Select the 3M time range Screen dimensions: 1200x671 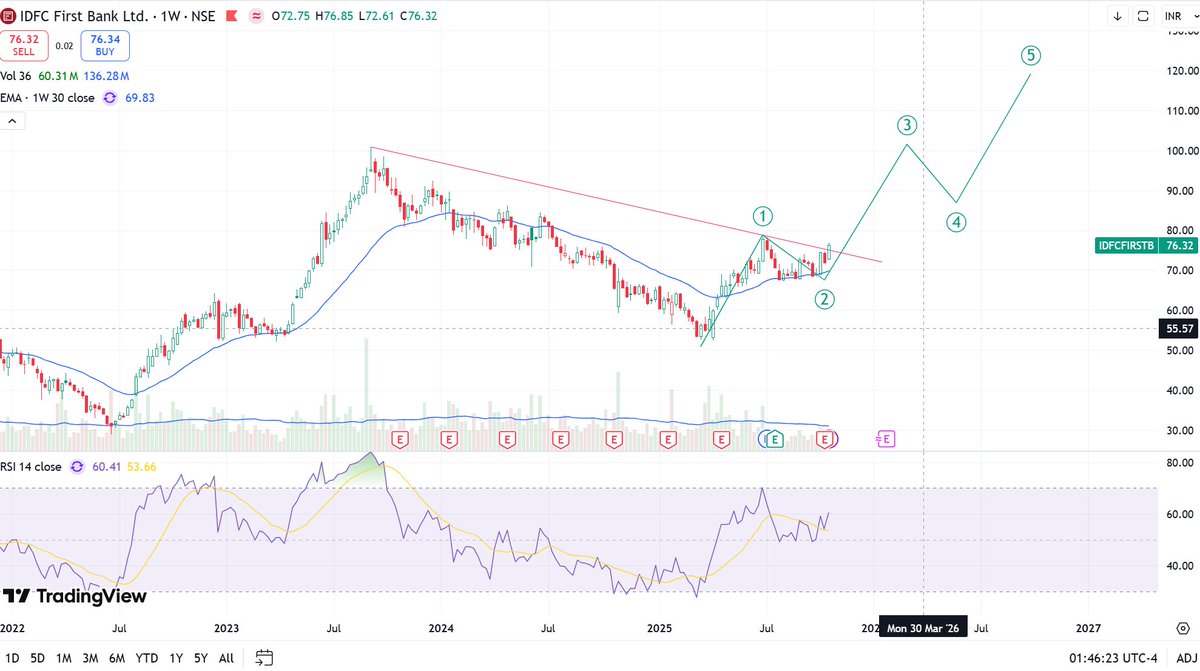tap(90, 658)
